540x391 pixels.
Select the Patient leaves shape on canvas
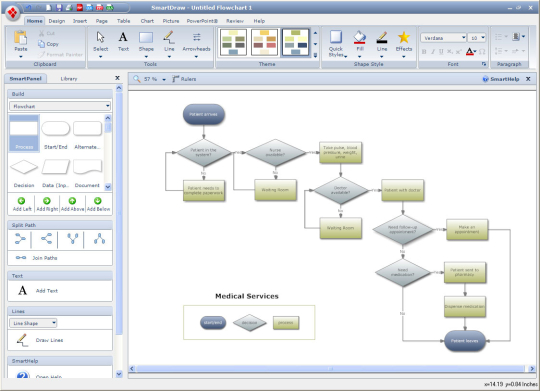[465, 341]
